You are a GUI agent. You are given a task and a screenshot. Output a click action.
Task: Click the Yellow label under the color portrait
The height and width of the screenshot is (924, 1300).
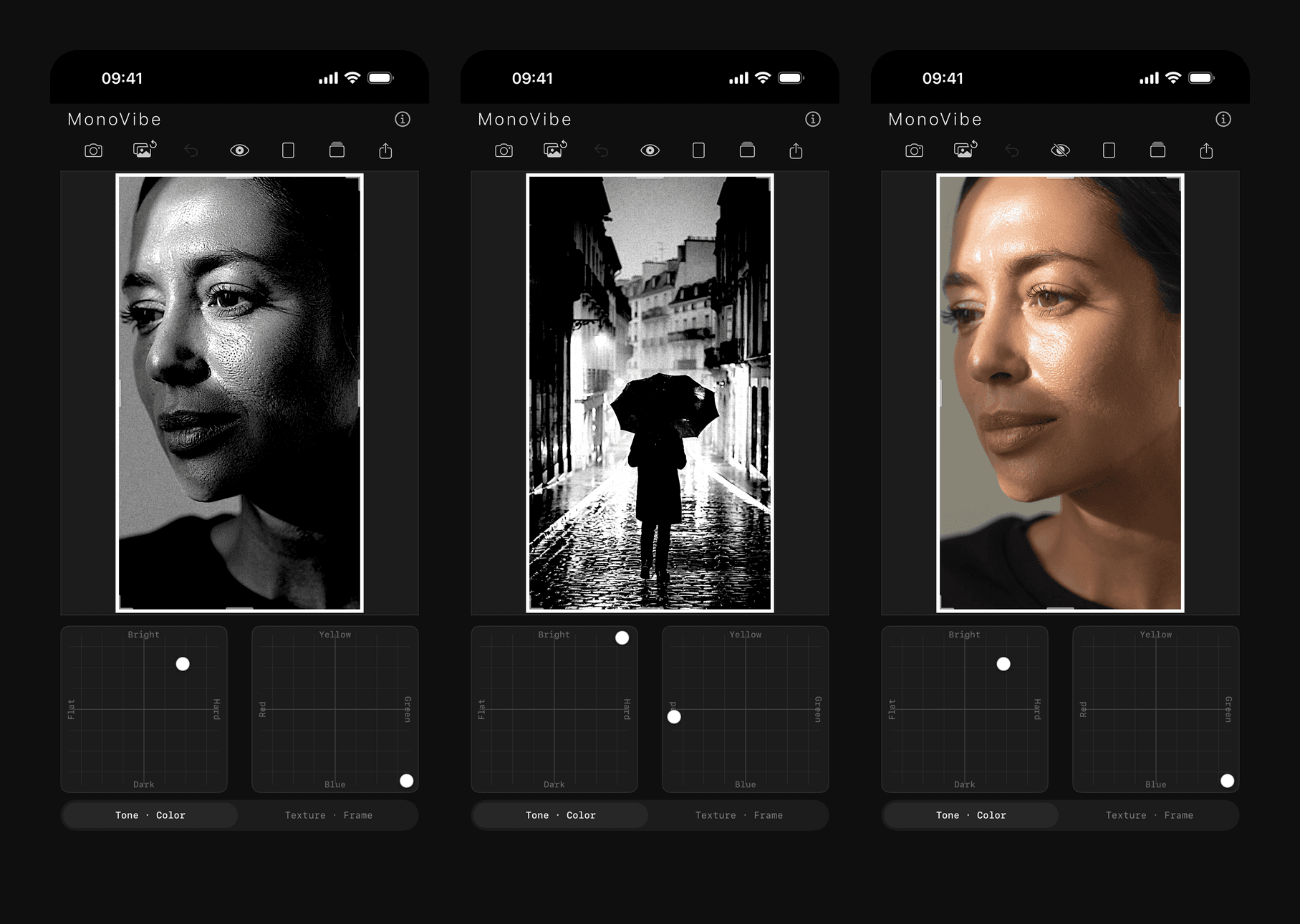(x=1156, y=635)
